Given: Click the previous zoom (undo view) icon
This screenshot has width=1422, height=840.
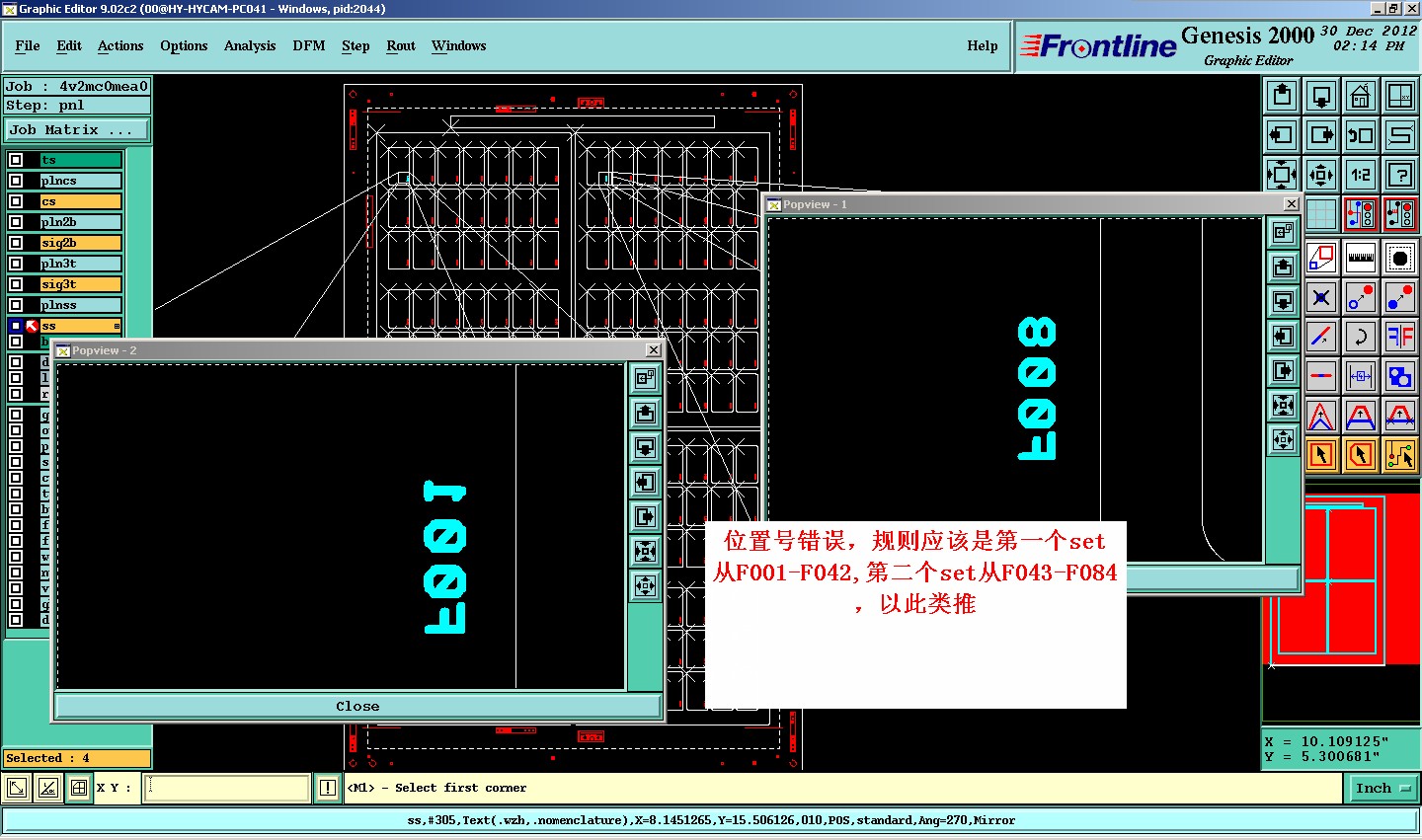Looking at the screenshot, I should pos(1361,135).
